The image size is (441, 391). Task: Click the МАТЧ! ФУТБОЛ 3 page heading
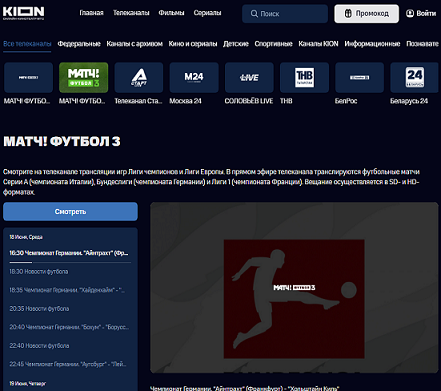point(62,141)
